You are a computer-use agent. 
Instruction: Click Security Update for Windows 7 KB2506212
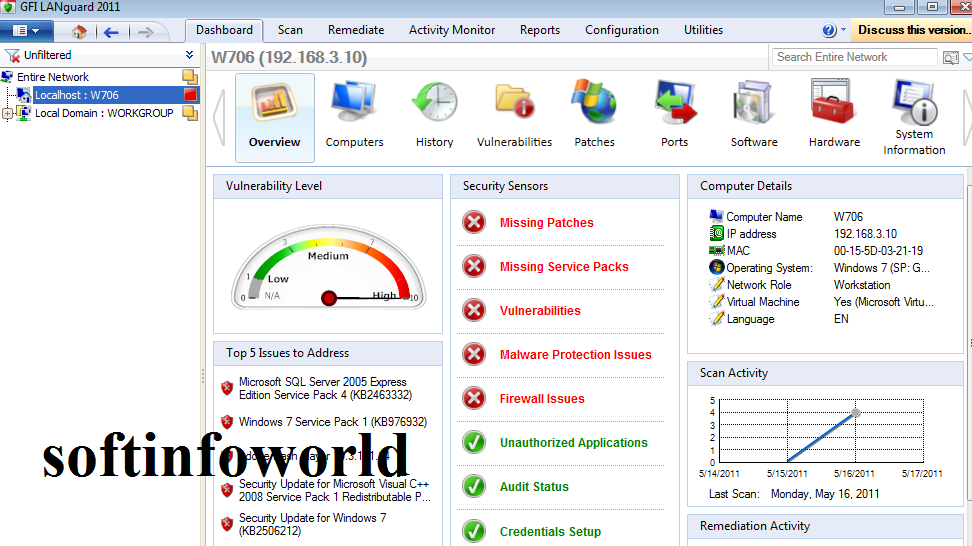[x=312, y=524]
